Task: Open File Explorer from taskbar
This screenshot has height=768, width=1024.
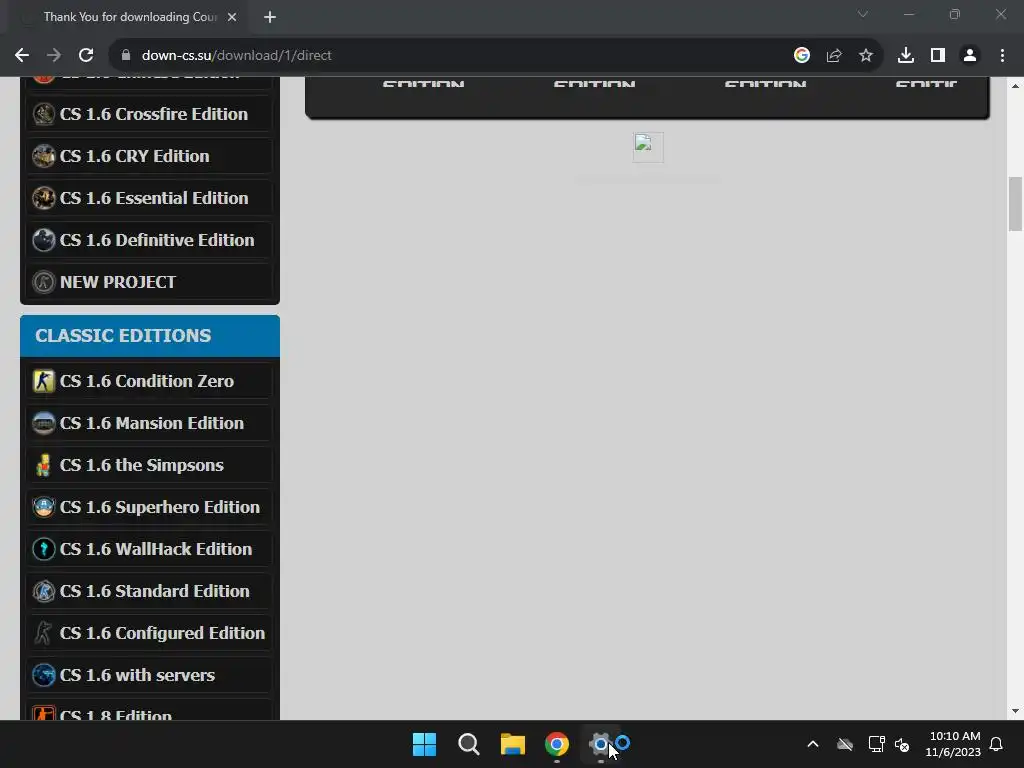Action: pyautogui.click(x=513, y=744)
